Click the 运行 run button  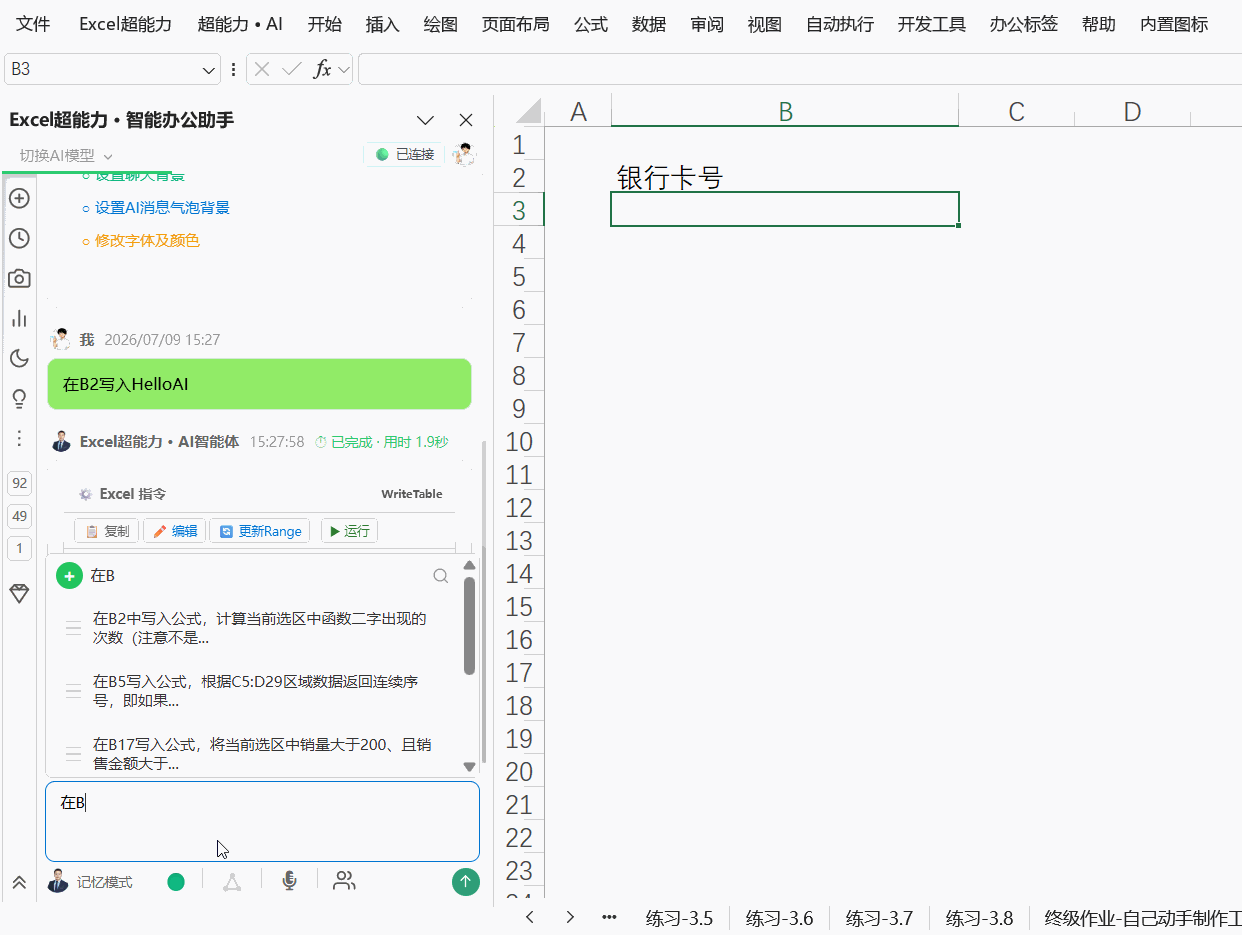coord(349,531)
